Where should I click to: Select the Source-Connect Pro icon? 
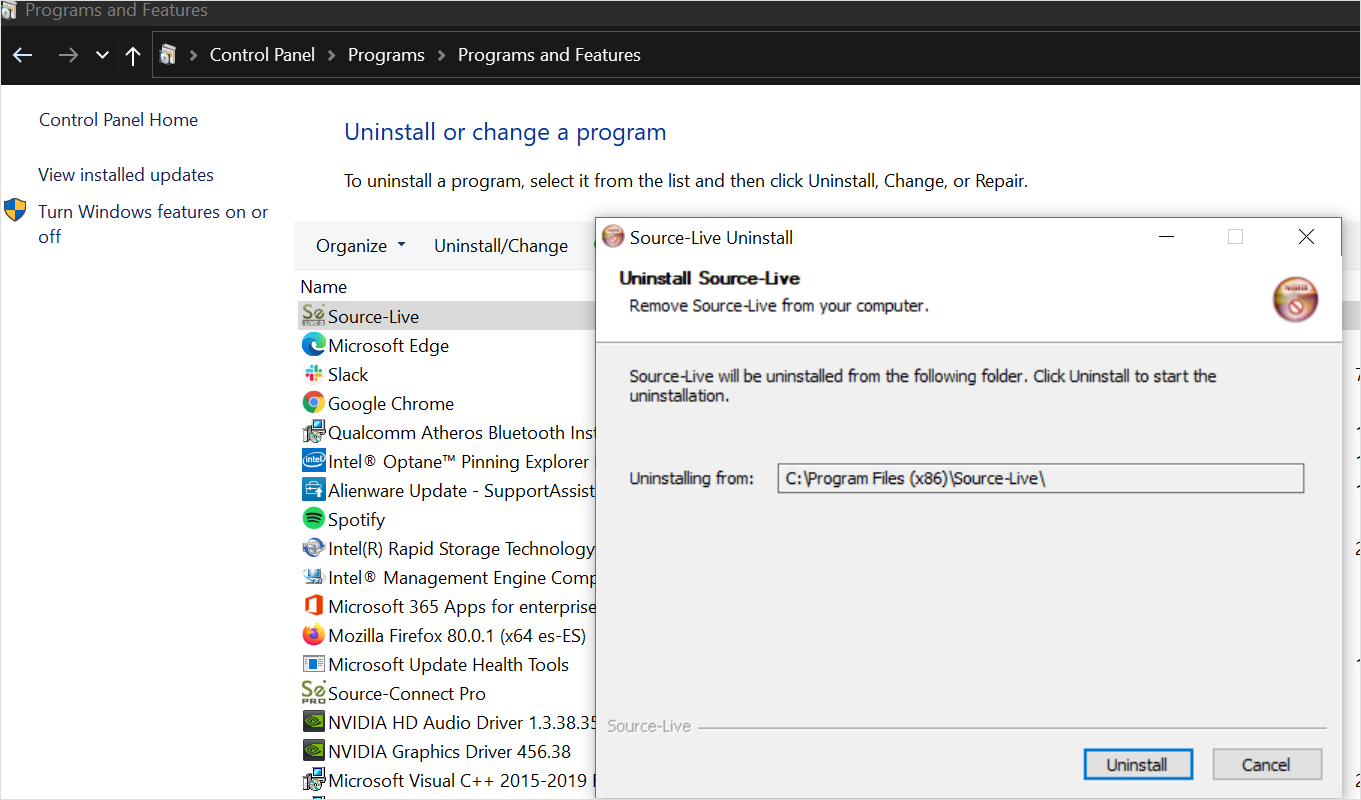pyautogui.click(x=313, y=693)
